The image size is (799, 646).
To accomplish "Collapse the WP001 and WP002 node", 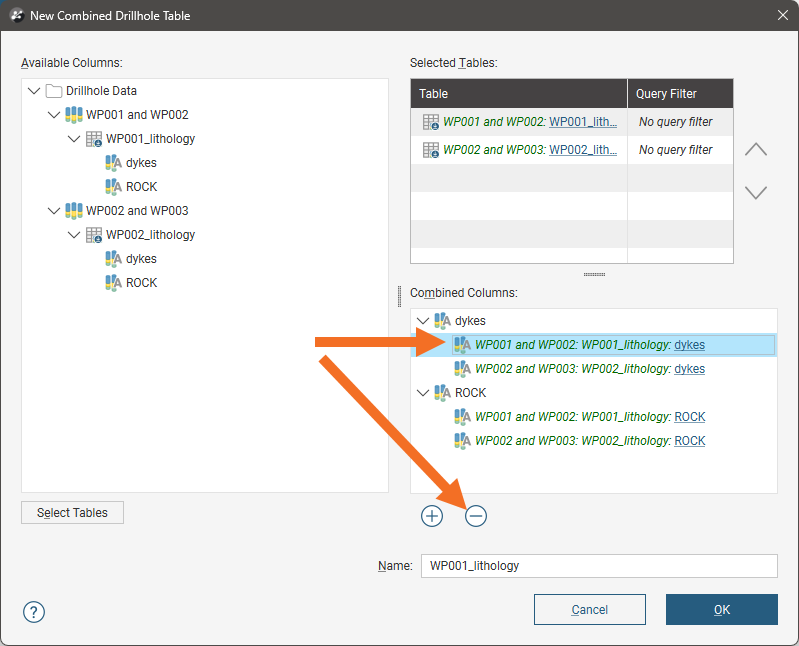I will click(55, 115).
